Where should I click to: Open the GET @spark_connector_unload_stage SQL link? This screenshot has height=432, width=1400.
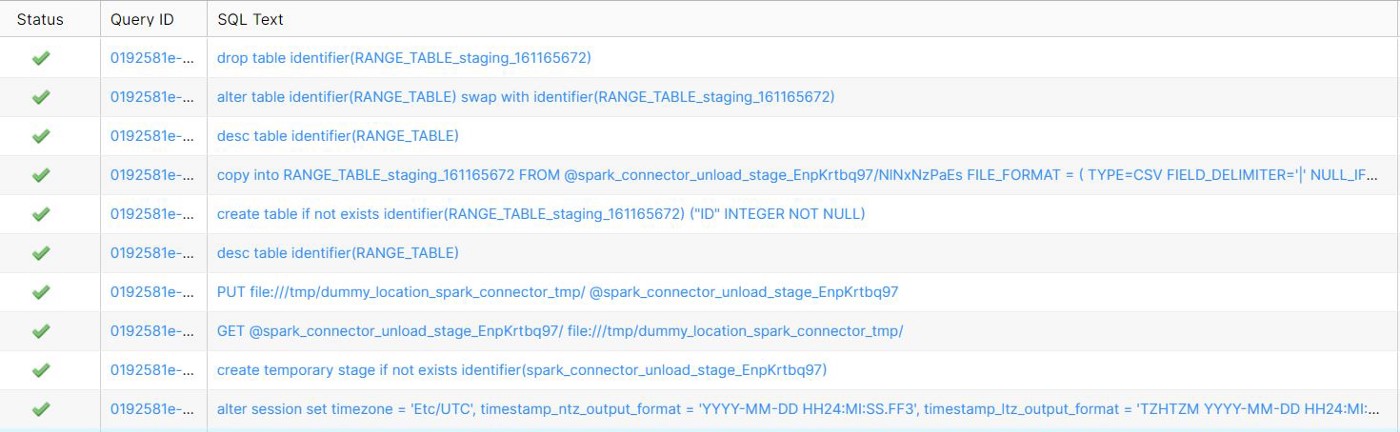560,331
